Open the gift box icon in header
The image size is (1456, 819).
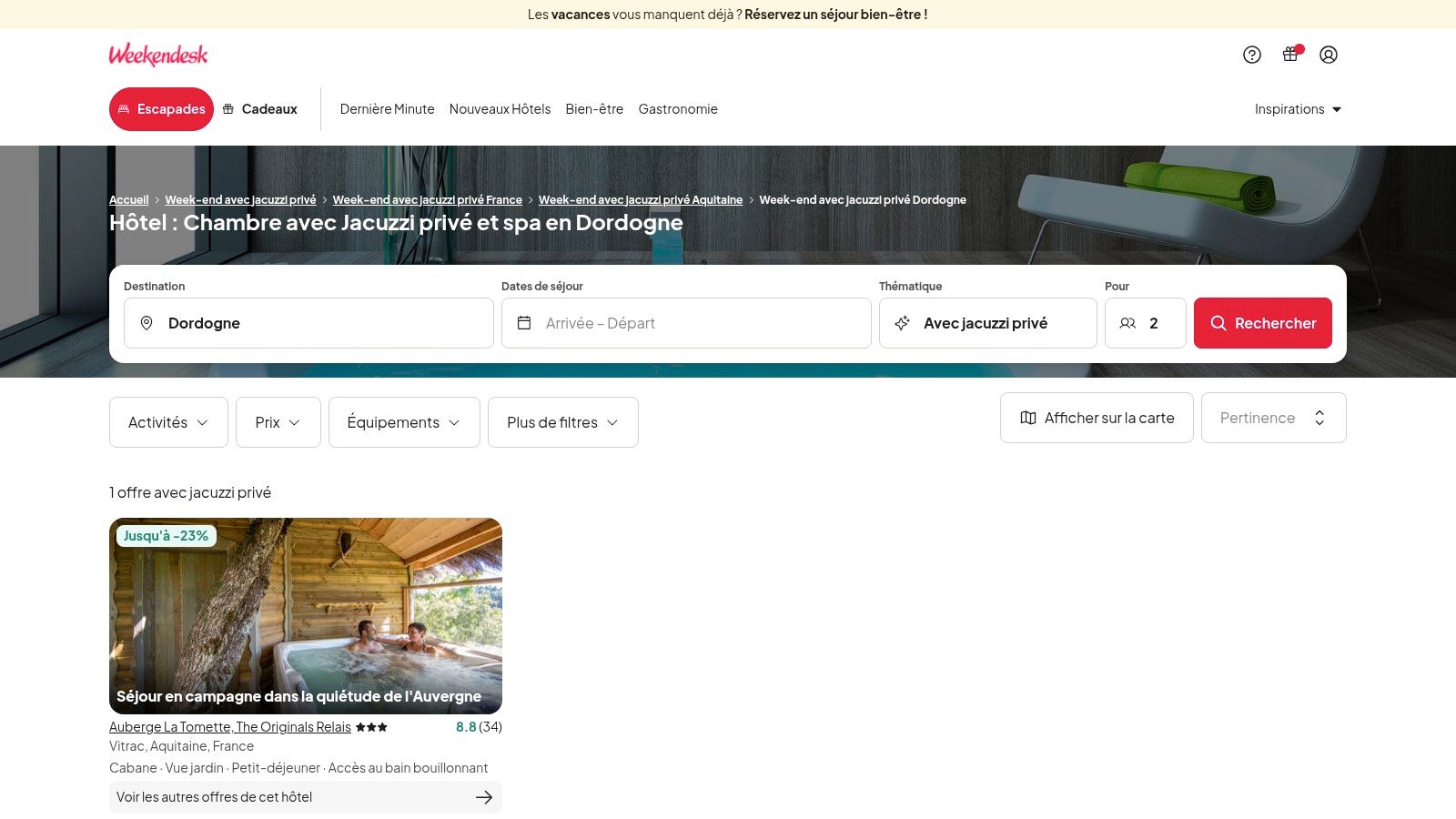click(x=1290, y=54)
